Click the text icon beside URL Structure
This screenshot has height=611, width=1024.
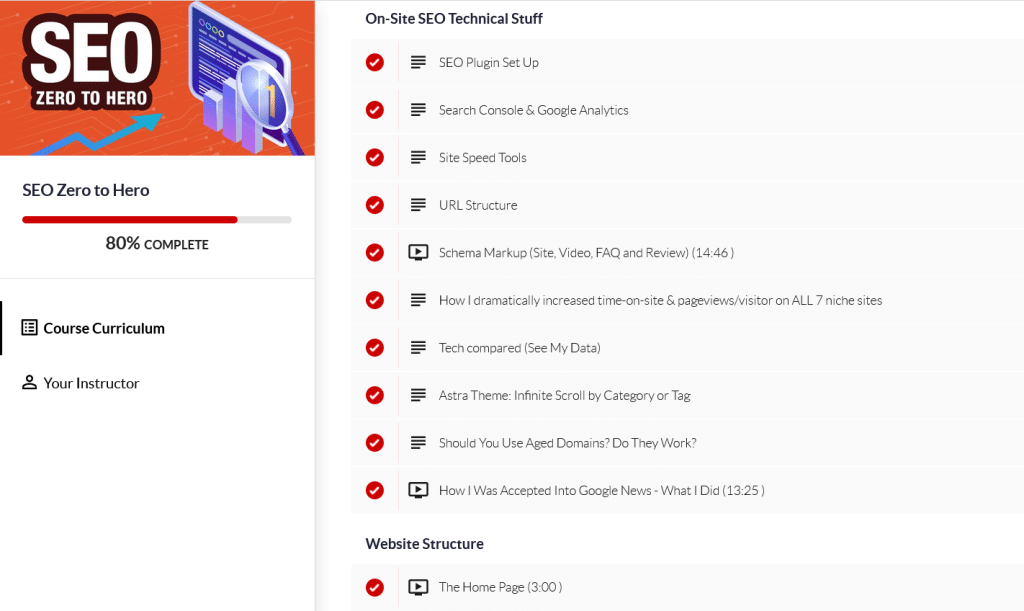pos(418,205)
